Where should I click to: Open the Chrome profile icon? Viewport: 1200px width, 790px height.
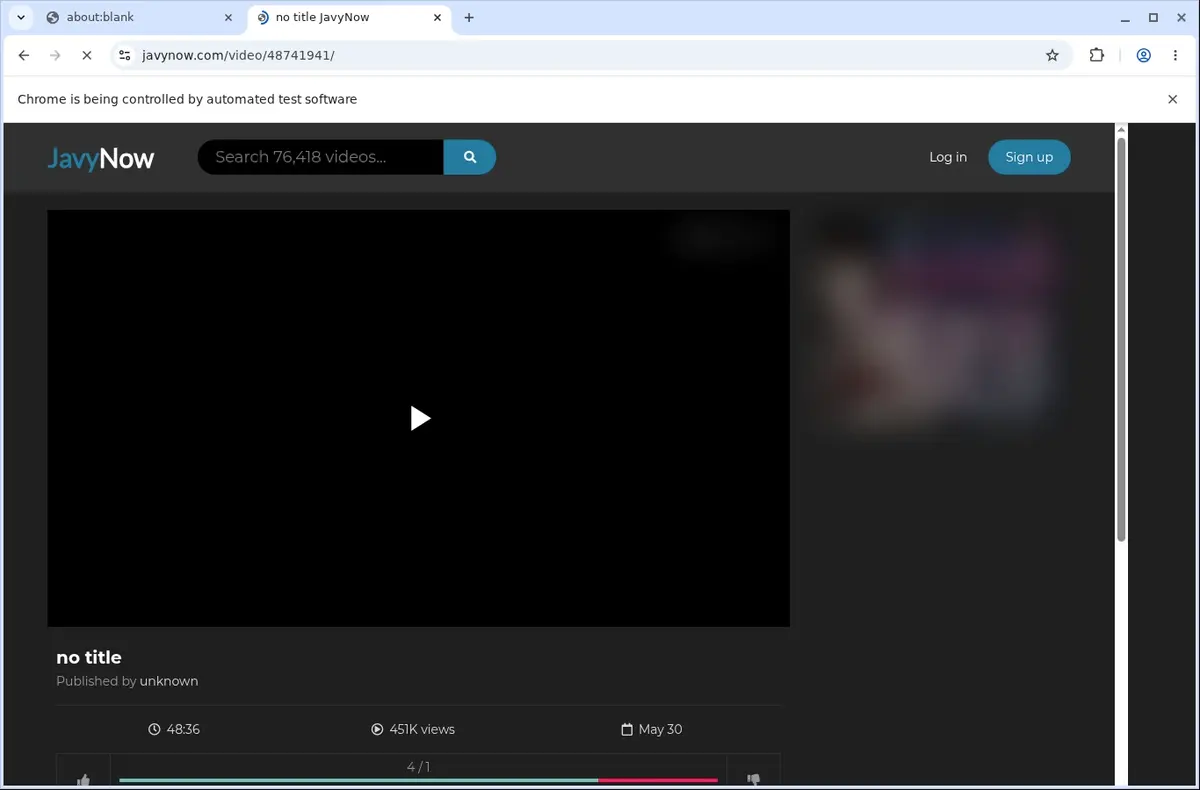tap(1143, 56)
